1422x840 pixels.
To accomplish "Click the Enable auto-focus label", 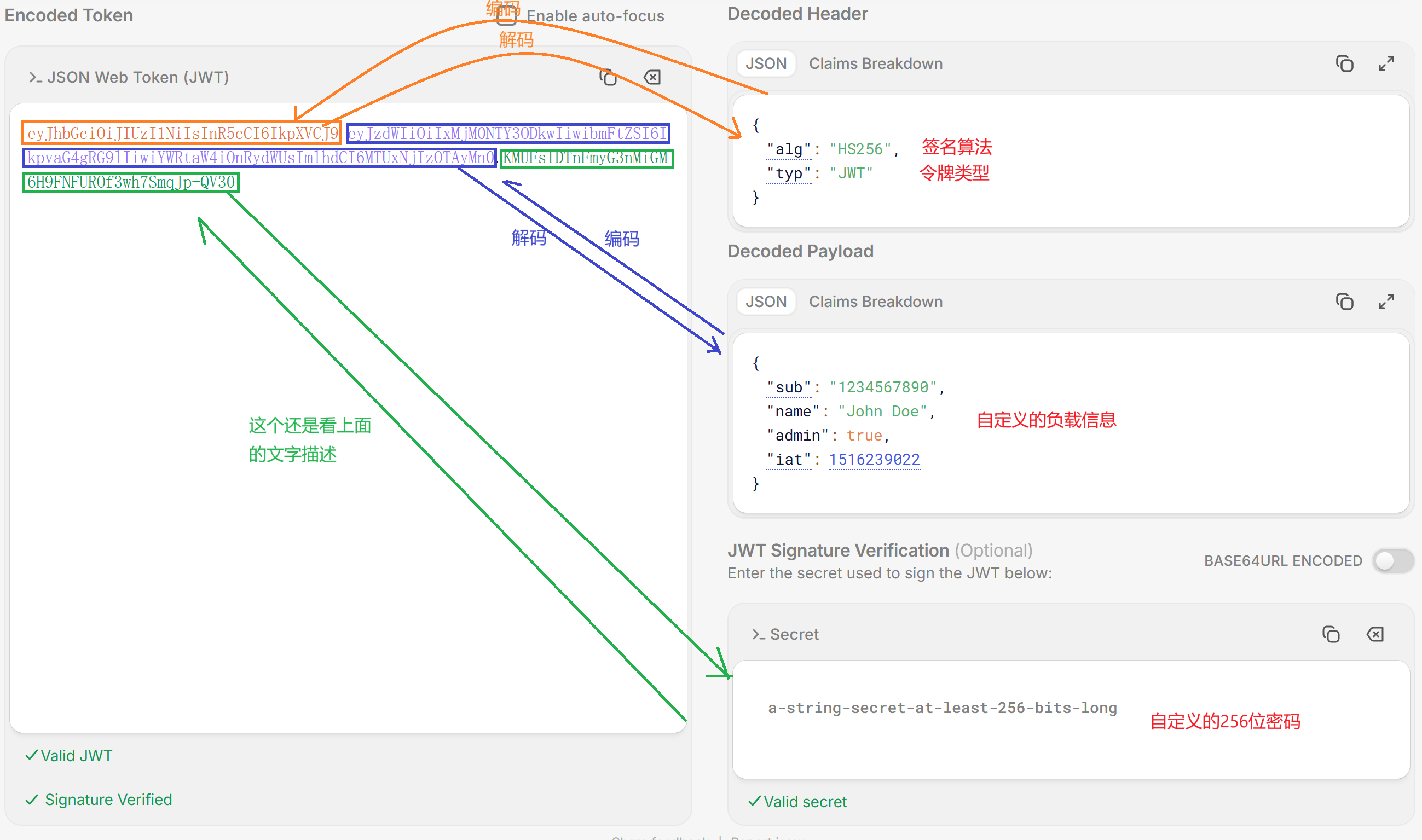I will click(x=595, y=16).
